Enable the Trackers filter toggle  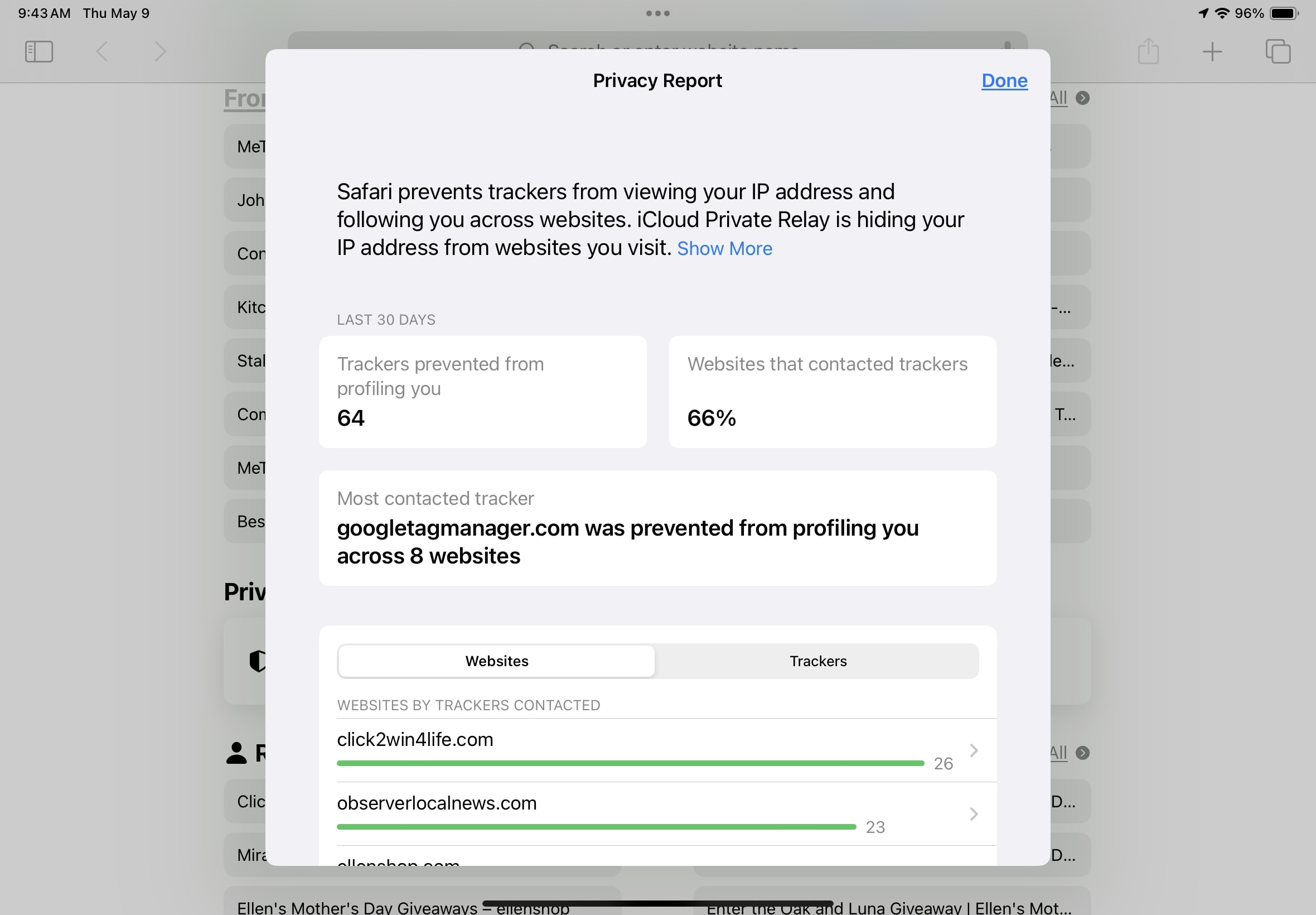[x=819, y=660]
